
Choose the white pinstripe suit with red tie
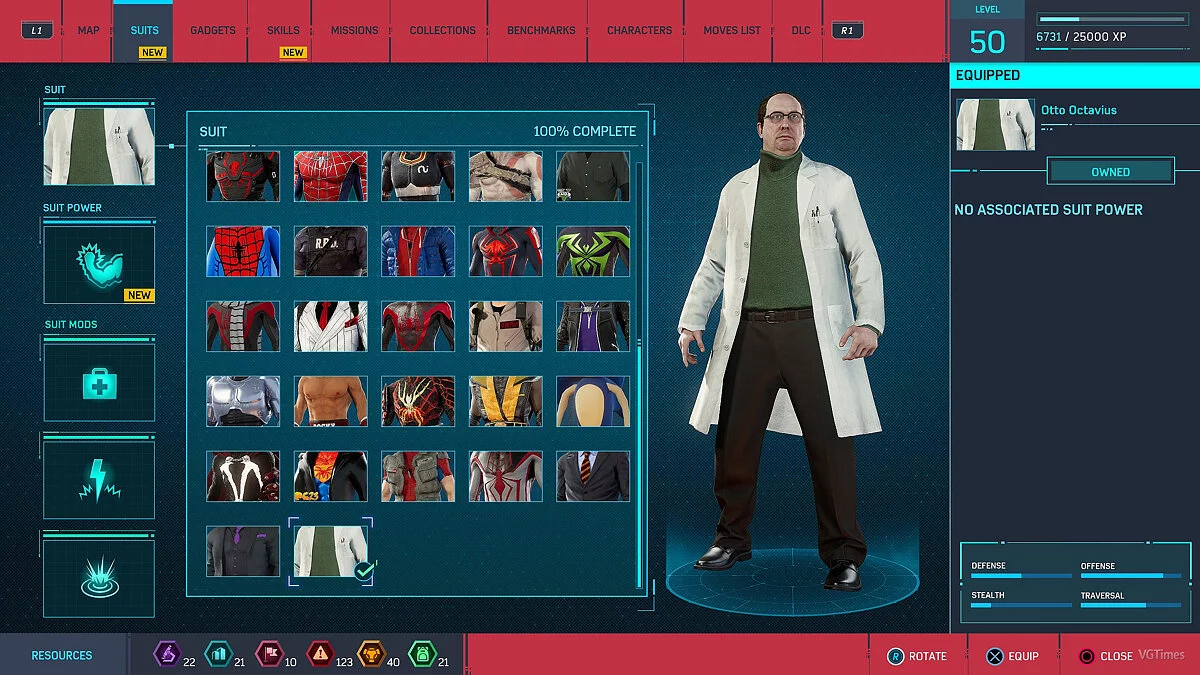(331, 326)
